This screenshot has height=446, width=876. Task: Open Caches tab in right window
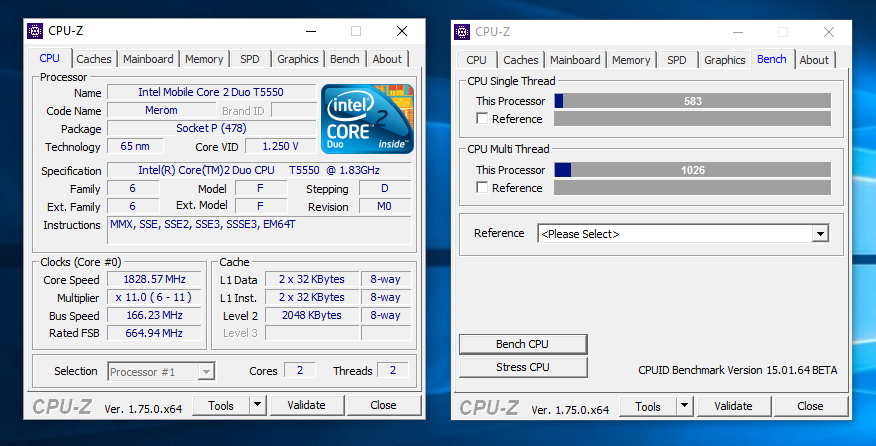(521, 60)
